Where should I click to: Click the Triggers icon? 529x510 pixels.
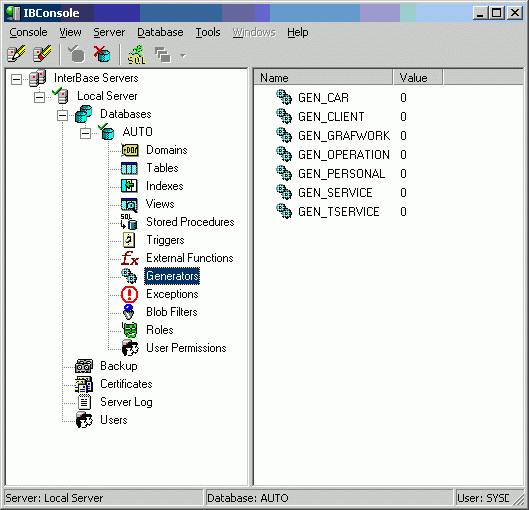click(x=129, y=240)
